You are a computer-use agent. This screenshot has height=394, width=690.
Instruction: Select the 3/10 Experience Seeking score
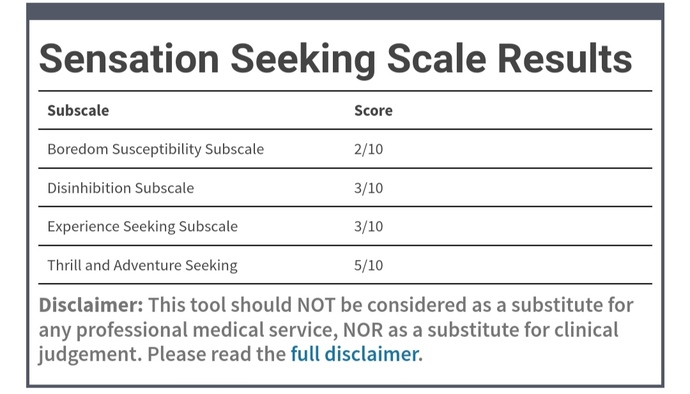coord(368,226)
